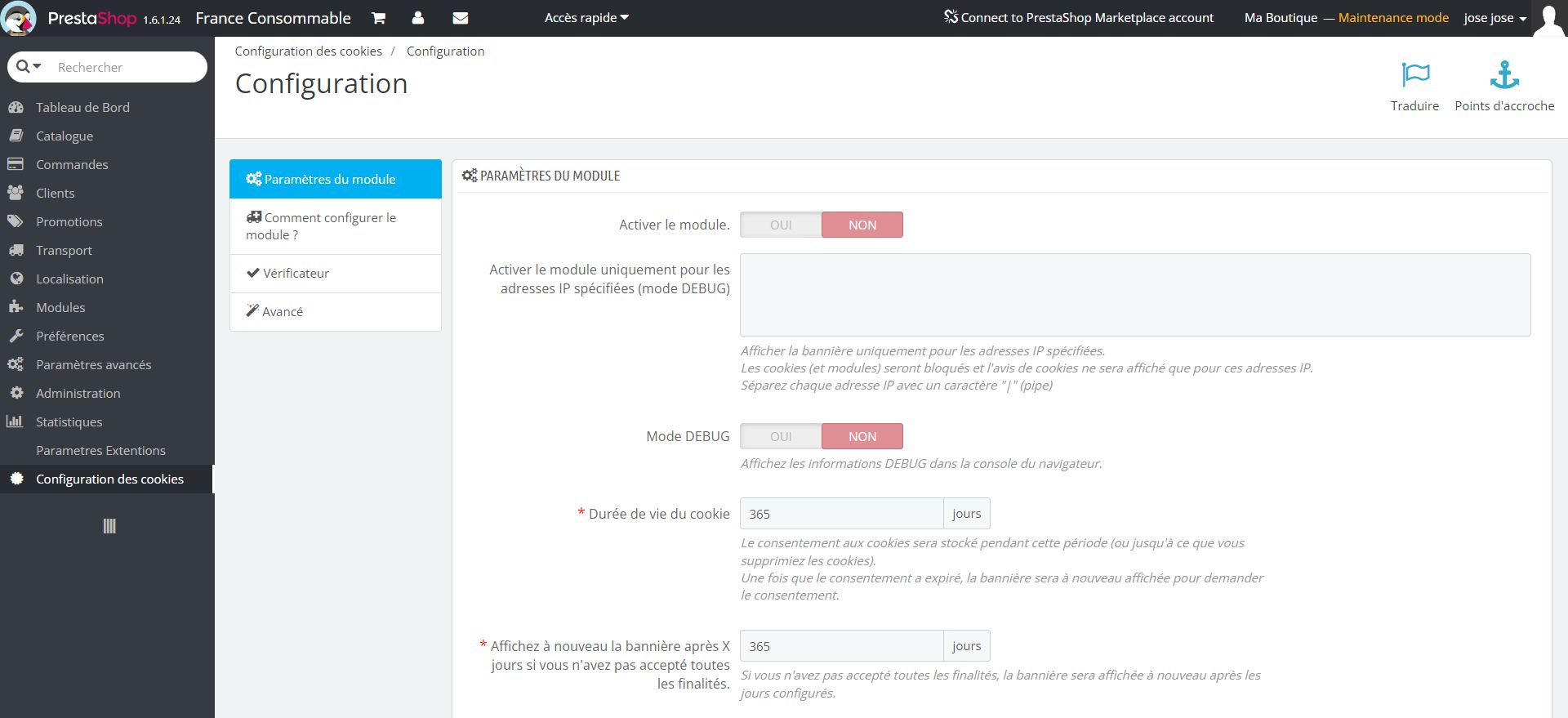
Task: Focus the Durée de vie du cookie field
Action: coord(842,514)
